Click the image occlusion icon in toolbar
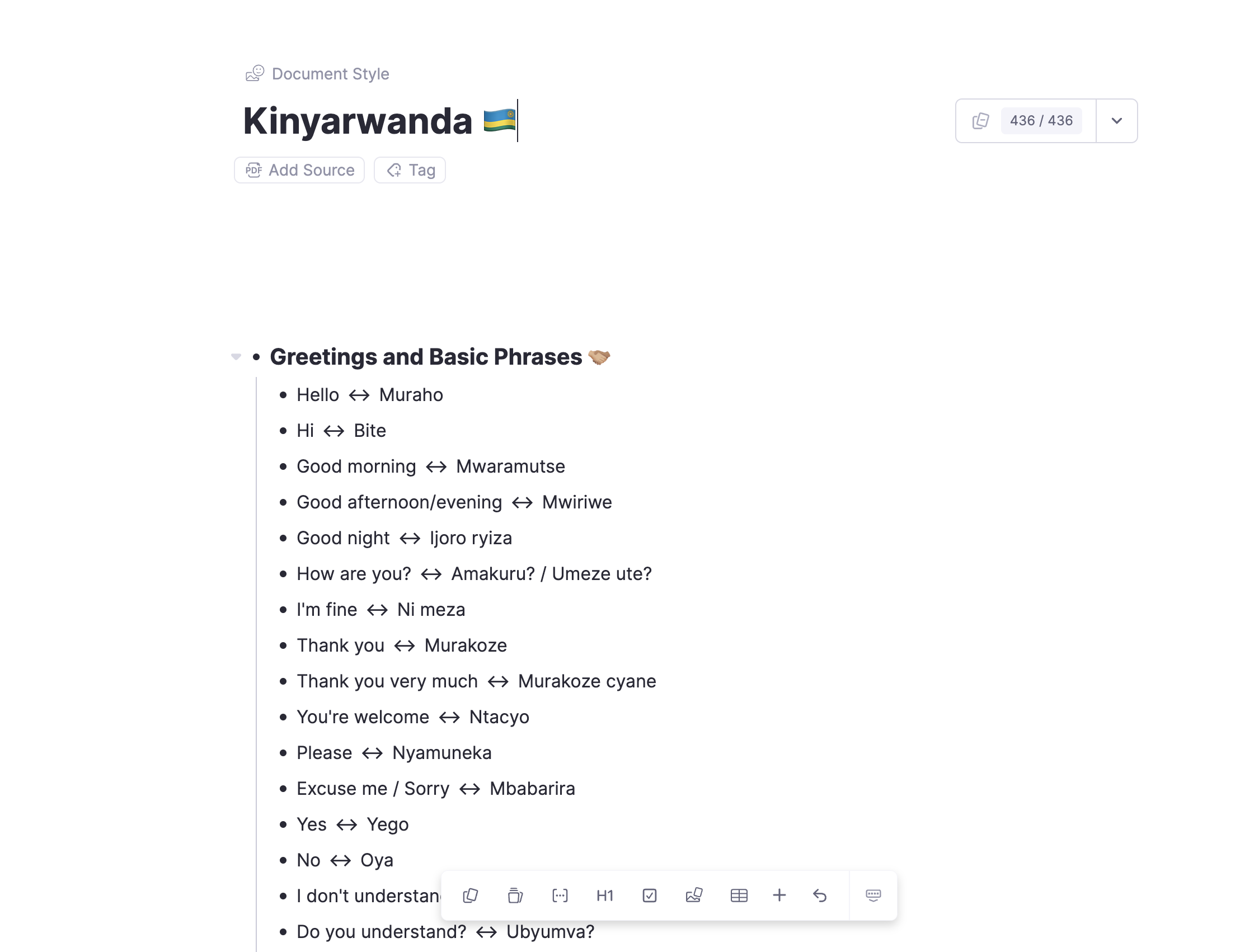The image size is (1240, 952). 694,896
